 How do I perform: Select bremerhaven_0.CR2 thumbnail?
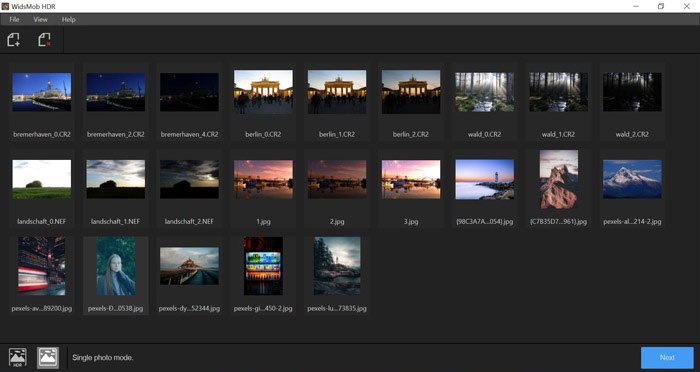pos(42,92)
